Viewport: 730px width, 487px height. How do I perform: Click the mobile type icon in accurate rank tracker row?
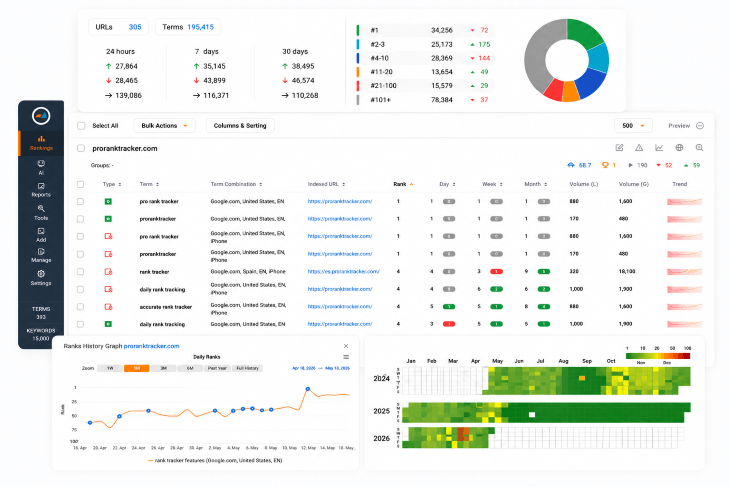[x=108, y=307]
